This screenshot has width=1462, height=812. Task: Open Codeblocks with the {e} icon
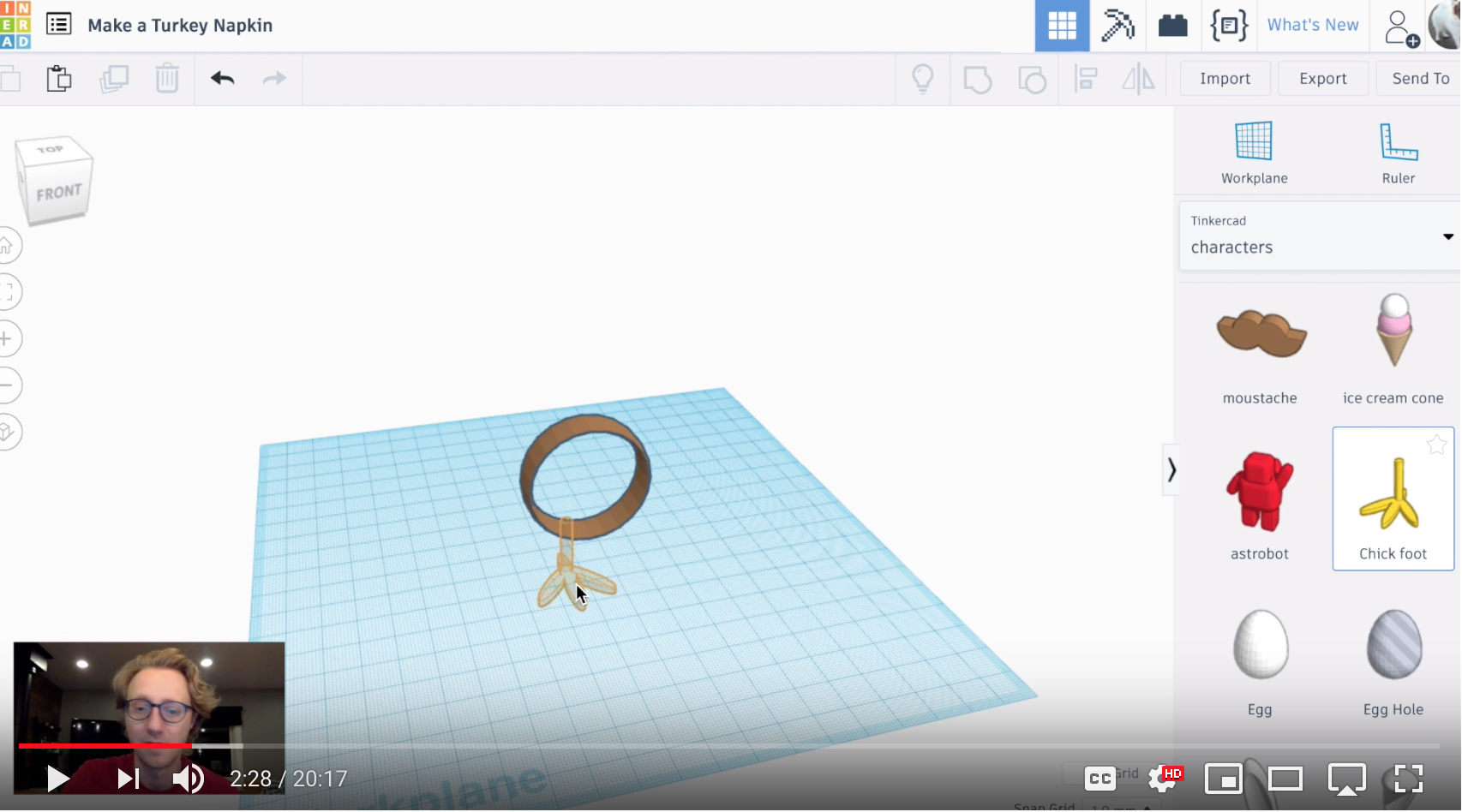[1229, 26]
